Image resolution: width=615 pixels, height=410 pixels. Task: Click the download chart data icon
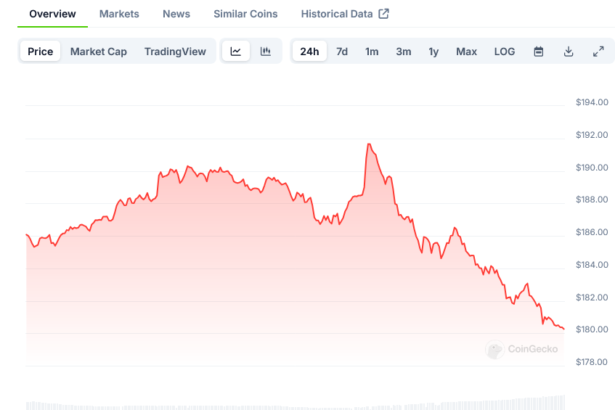568,52
